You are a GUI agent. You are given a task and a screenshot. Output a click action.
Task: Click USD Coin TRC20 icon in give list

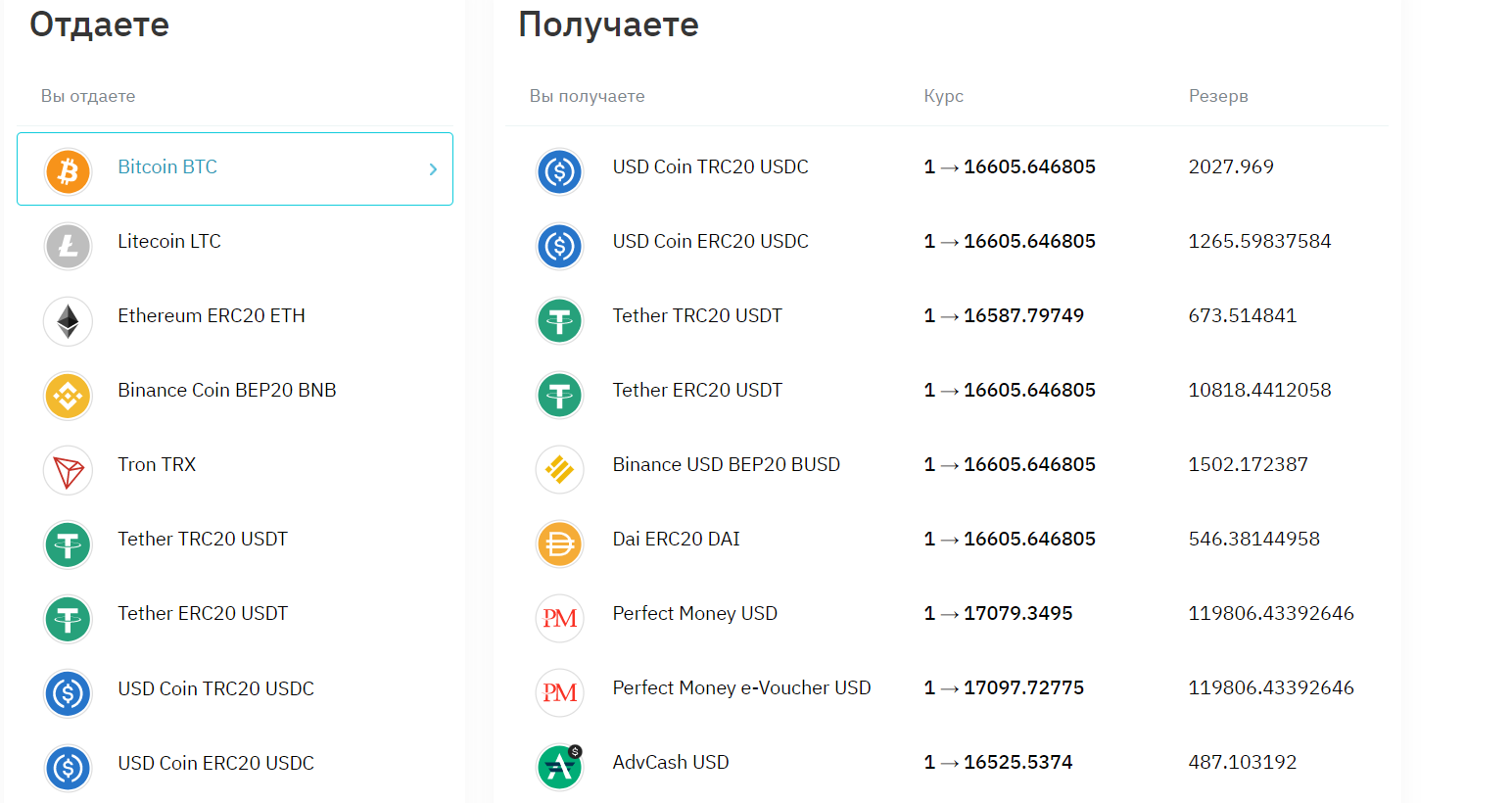[x=68, y=693]
